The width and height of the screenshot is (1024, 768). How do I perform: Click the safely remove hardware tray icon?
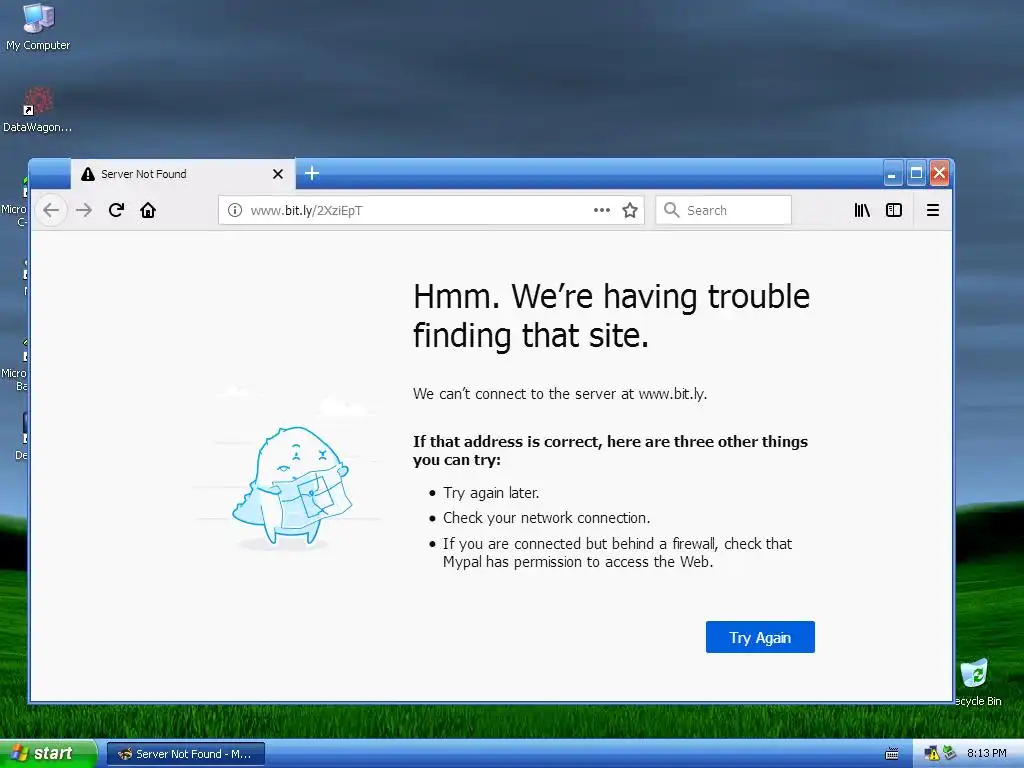[x=949, y=753]
